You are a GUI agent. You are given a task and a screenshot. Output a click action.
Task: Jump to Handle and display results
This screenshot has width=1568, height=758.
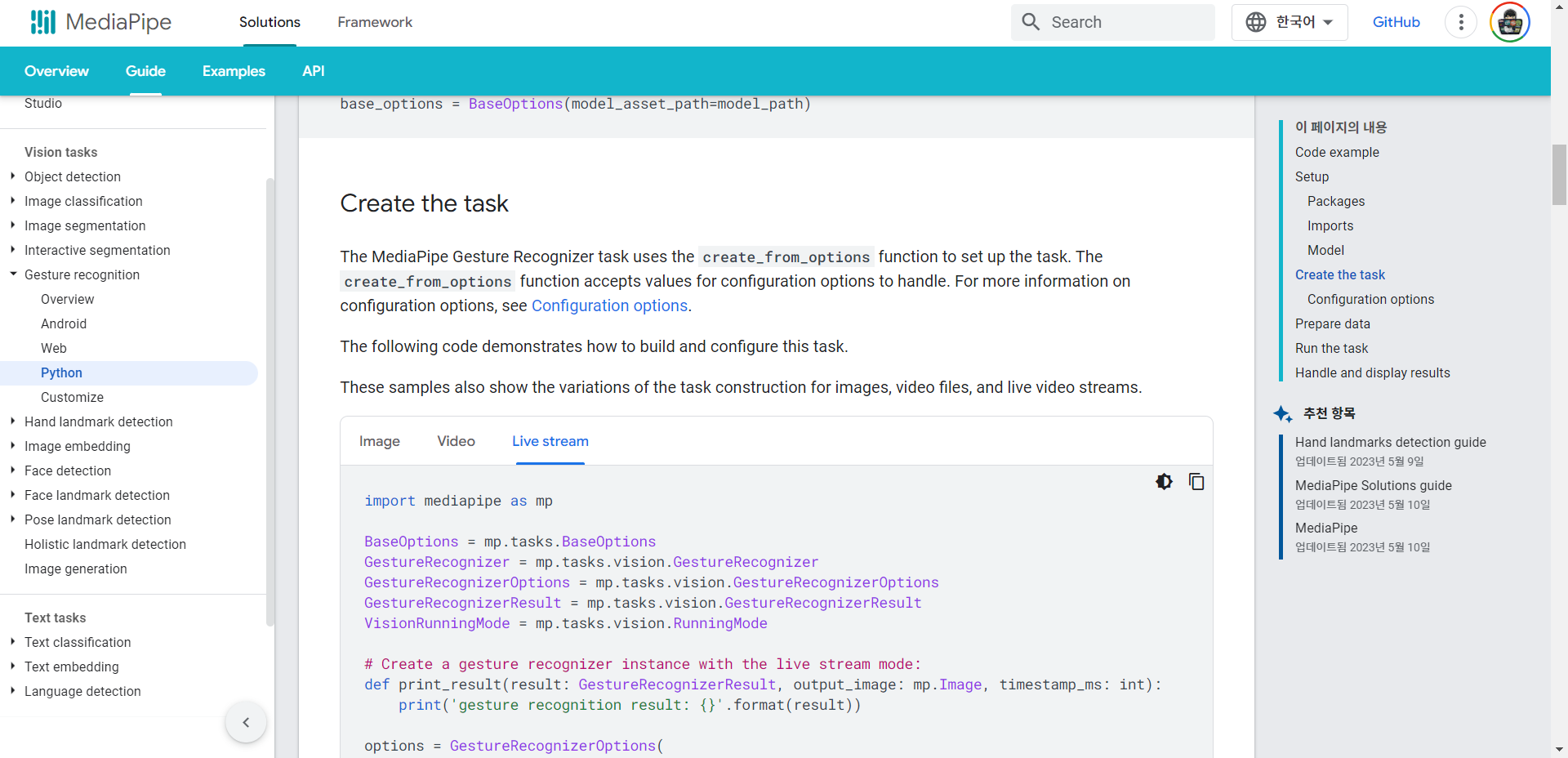(x=1373, y=372)
